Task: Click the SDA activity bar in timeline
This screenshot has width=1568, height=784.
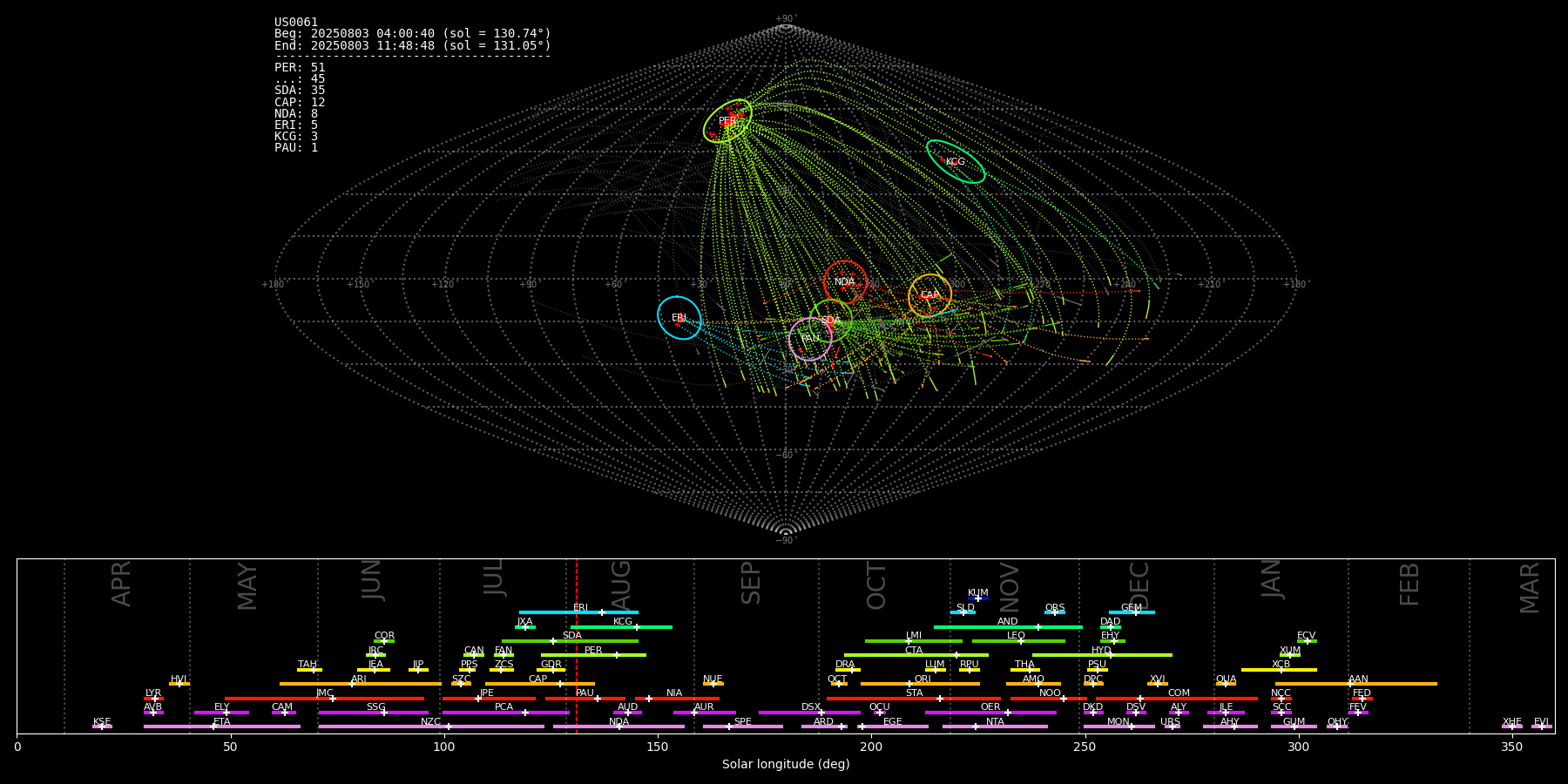Action: [x=570, y=641]
